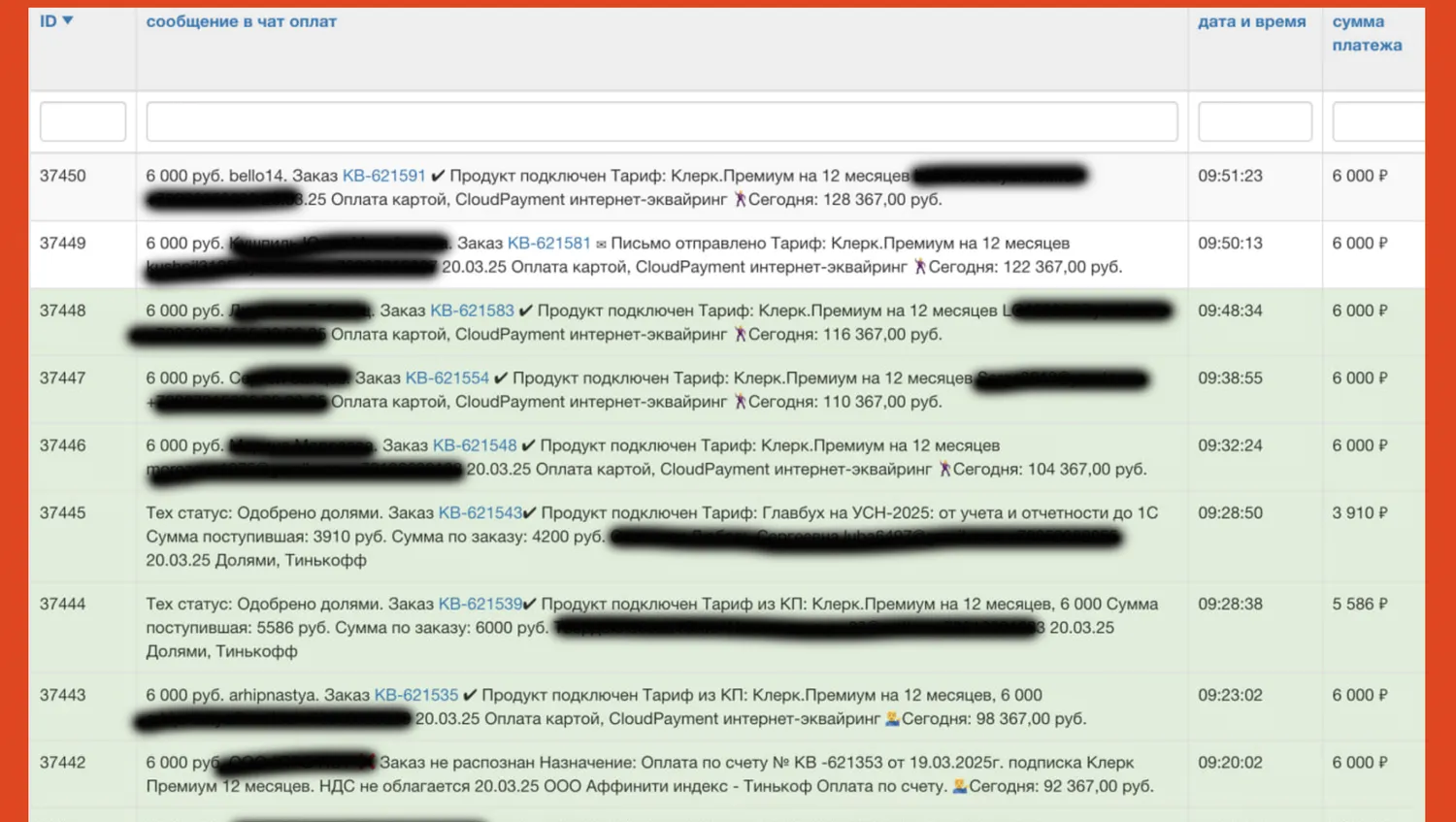Focus the ID filter input field
The image size is (1456, 822).
click(x=83, y=122)
